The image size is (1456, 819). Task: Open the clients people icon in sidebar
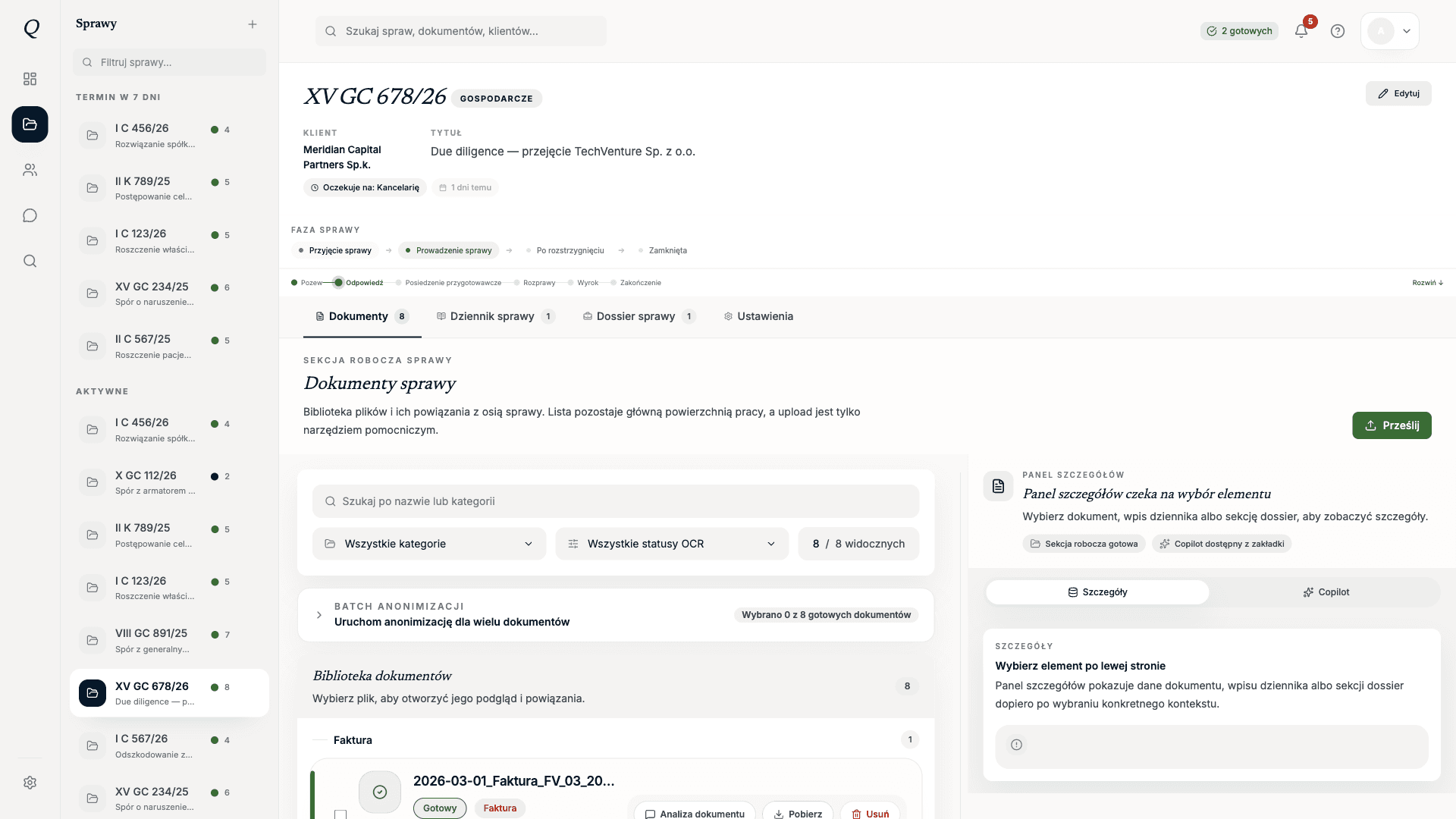click(x=30, y=170)
